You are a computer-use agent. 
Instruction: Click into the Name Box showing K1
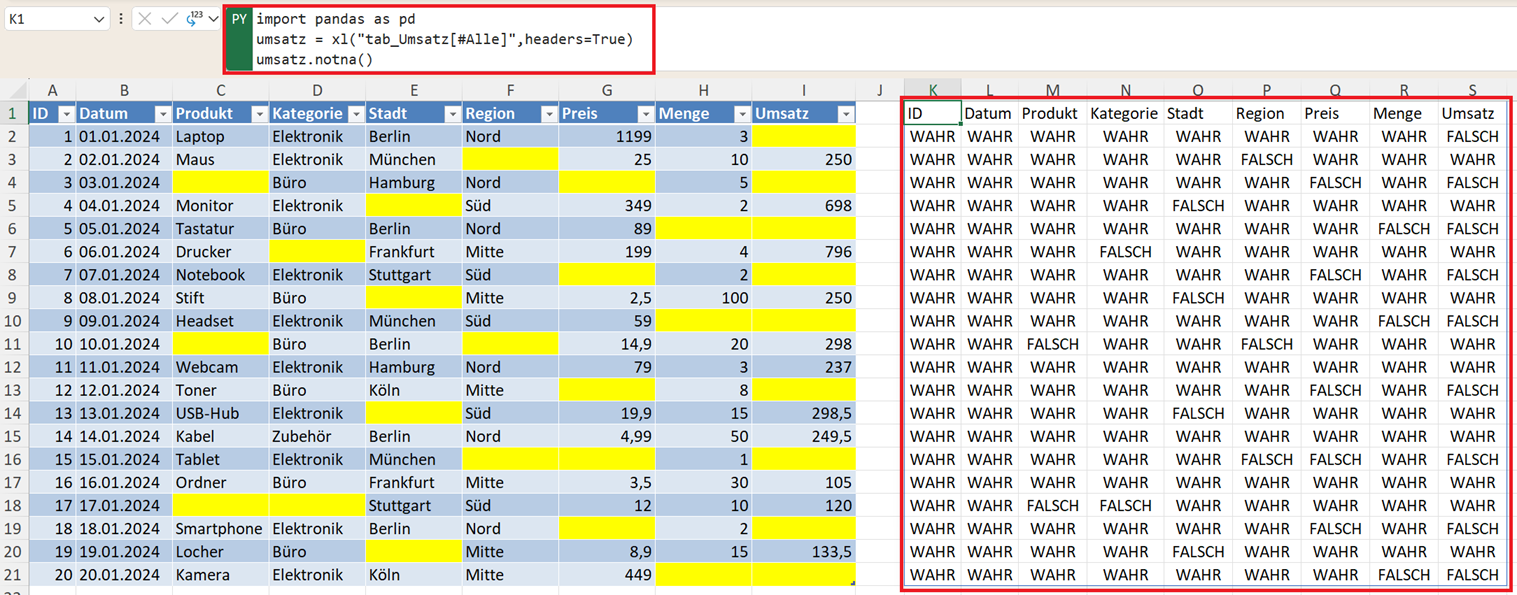pyautogui.click(x=45, y=19)
